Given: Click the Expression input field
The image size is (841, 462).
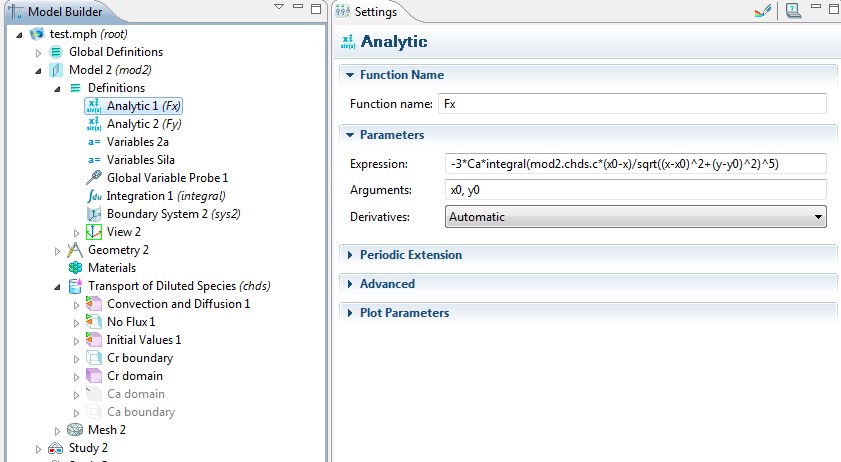Looking at the screenshot, I should click(x=635, y=163).
